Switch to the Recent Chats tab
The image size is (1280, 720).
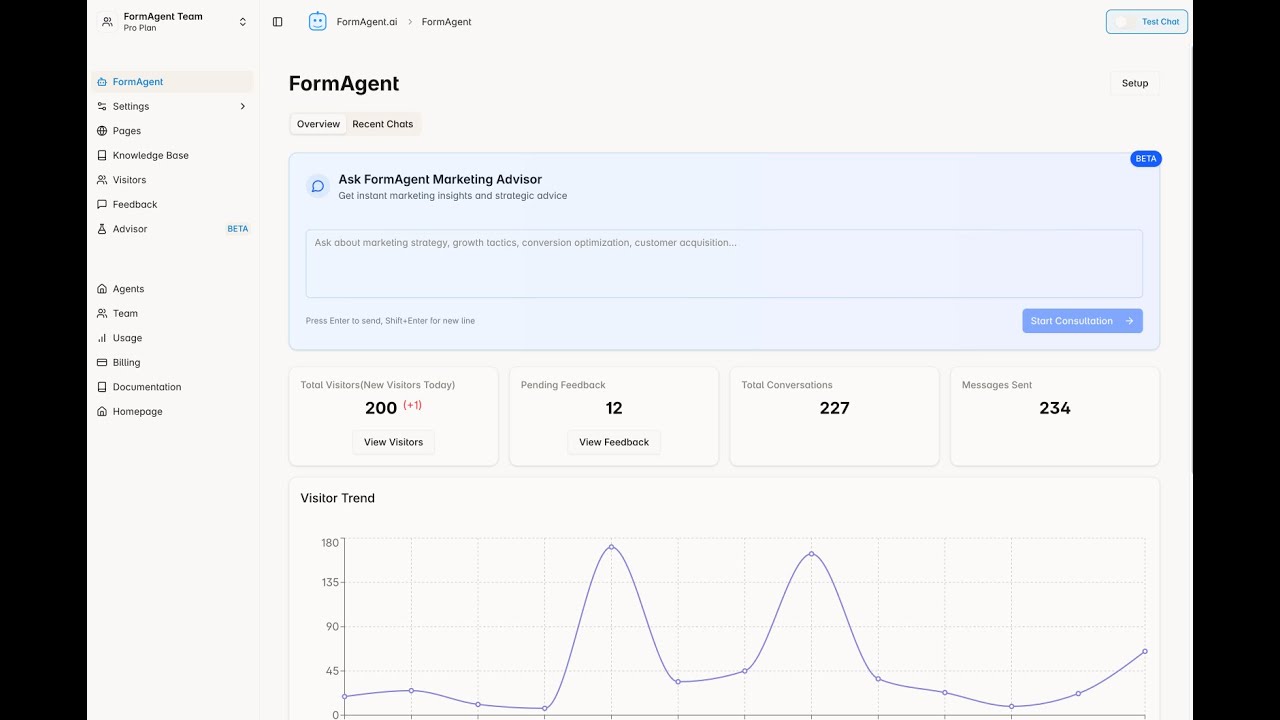pos(383,124)
